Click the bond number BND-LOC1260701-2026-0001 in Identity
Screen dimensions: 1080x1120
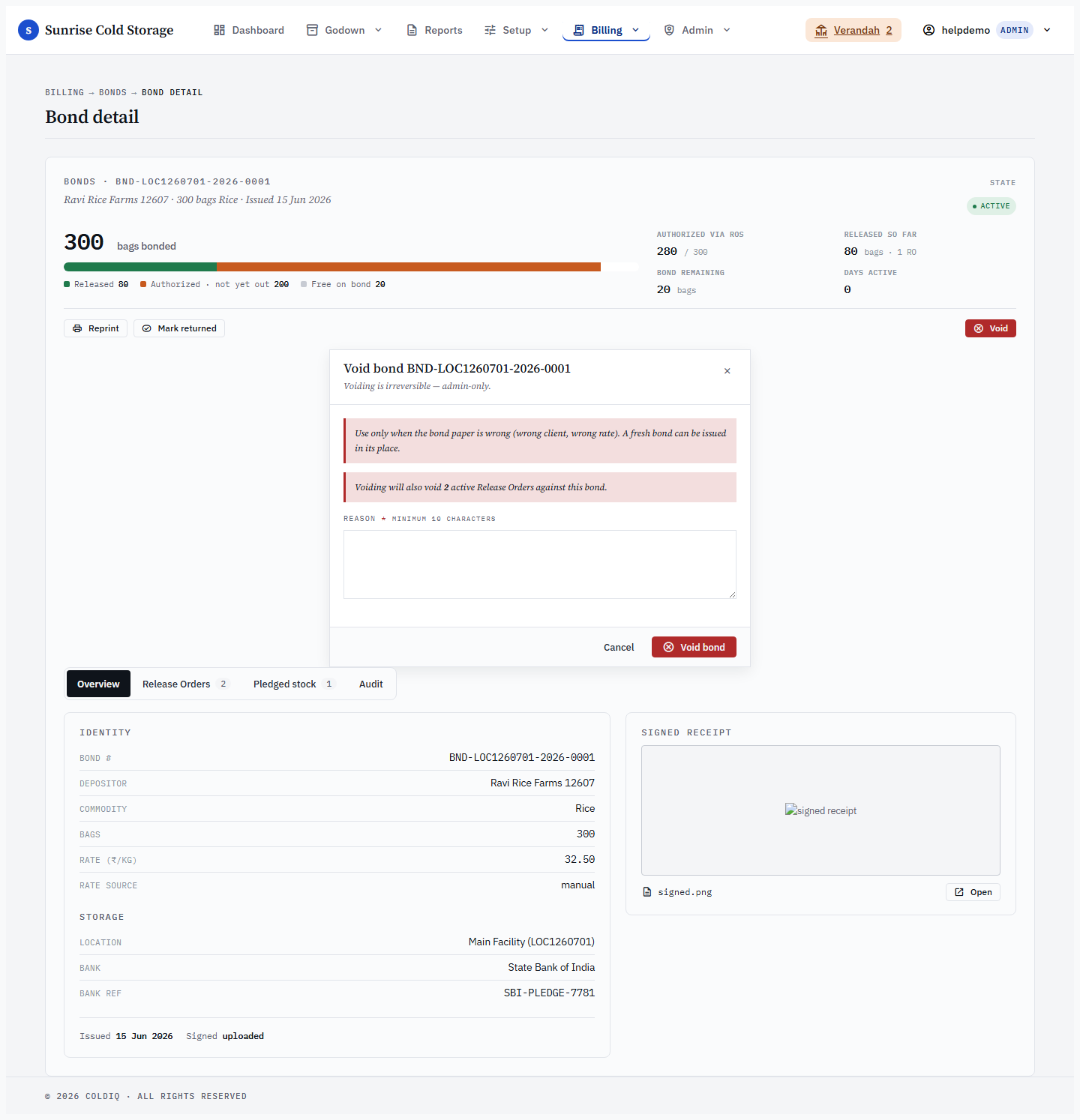(x=522, y=757)
